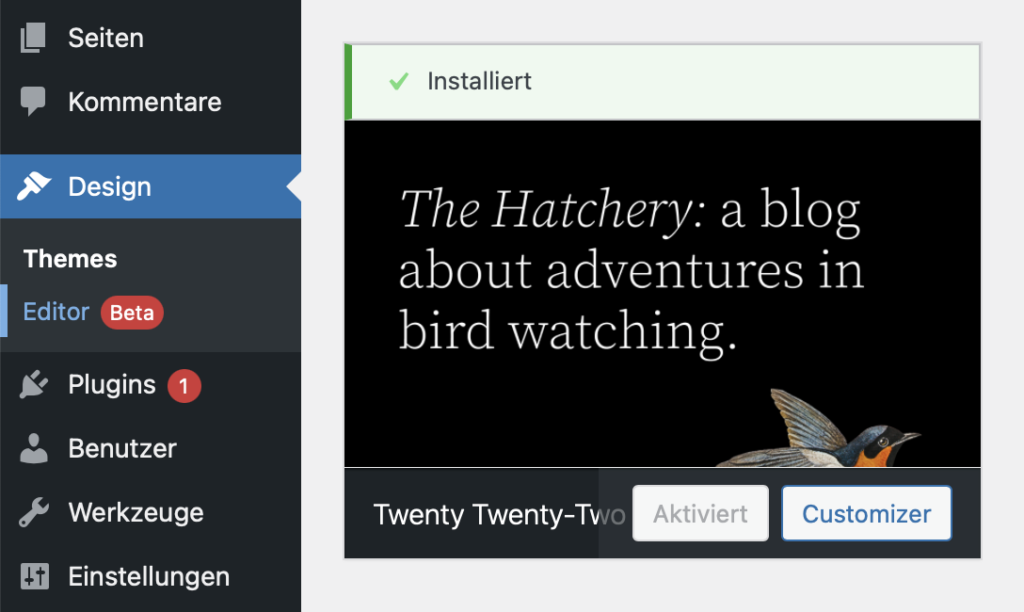
Task: Click the disabled Aktiviert button
Action: coord(700,514)
